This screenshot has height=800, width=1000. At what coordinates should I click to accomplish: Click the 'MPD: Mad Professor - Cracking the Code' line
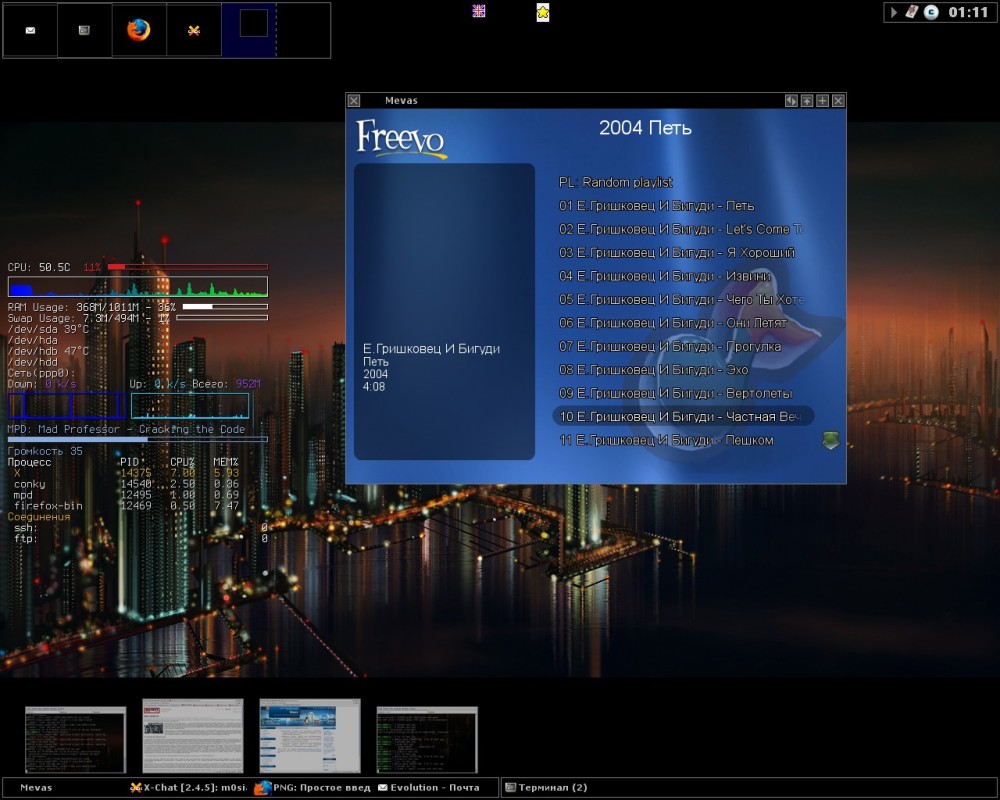[x=126, y=429]
